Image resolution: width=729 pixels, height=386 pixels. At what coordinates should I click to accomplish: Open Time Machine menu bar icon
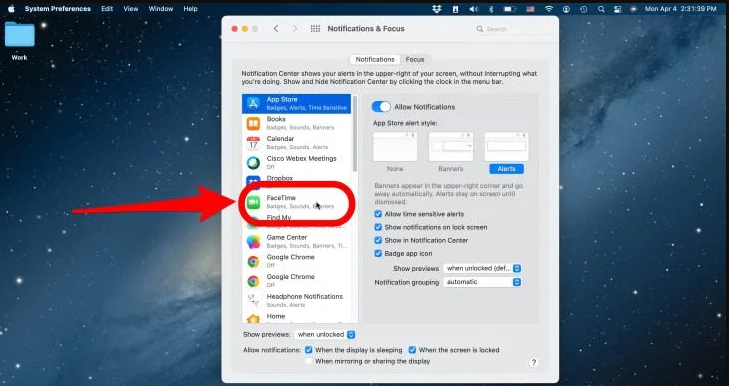point(583,9)
